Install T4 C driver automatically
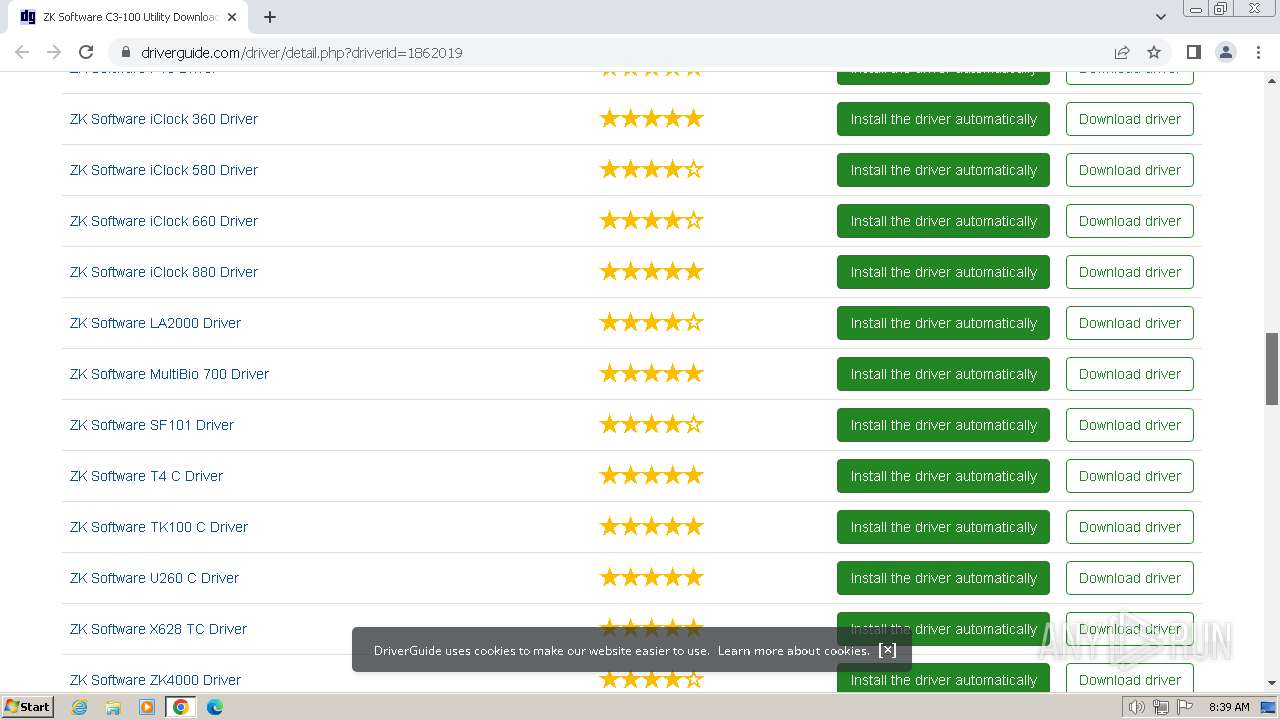The height and width of the screenshot is (720, 1280). click(943, 476)
